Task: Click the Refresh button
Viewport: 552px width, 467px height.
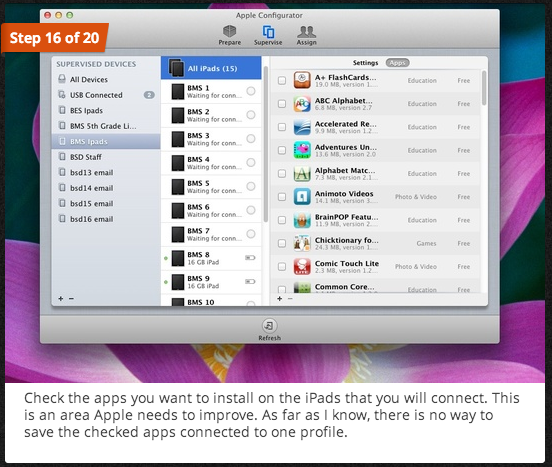Action: [269, 330]
